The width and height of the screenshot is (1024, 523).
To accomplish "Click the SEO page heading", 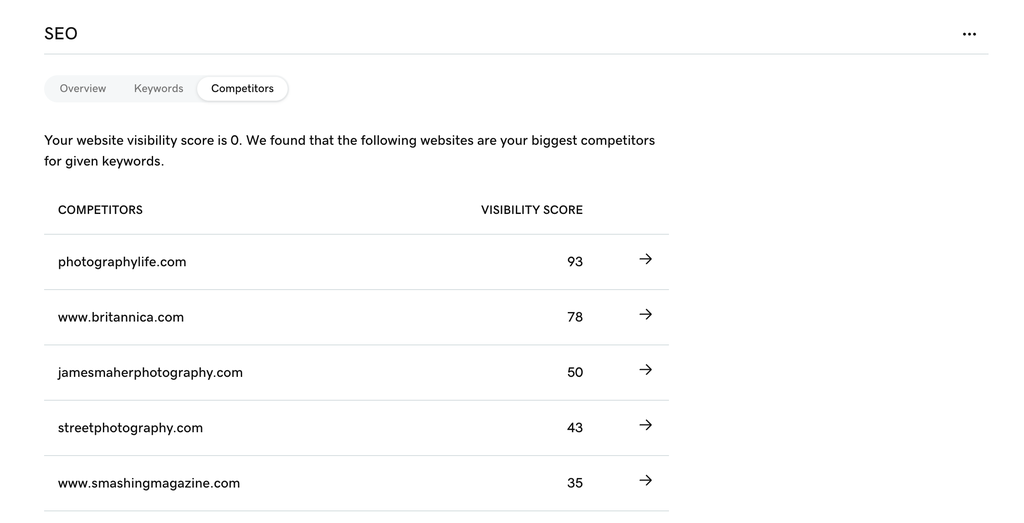I will point(61,34).
